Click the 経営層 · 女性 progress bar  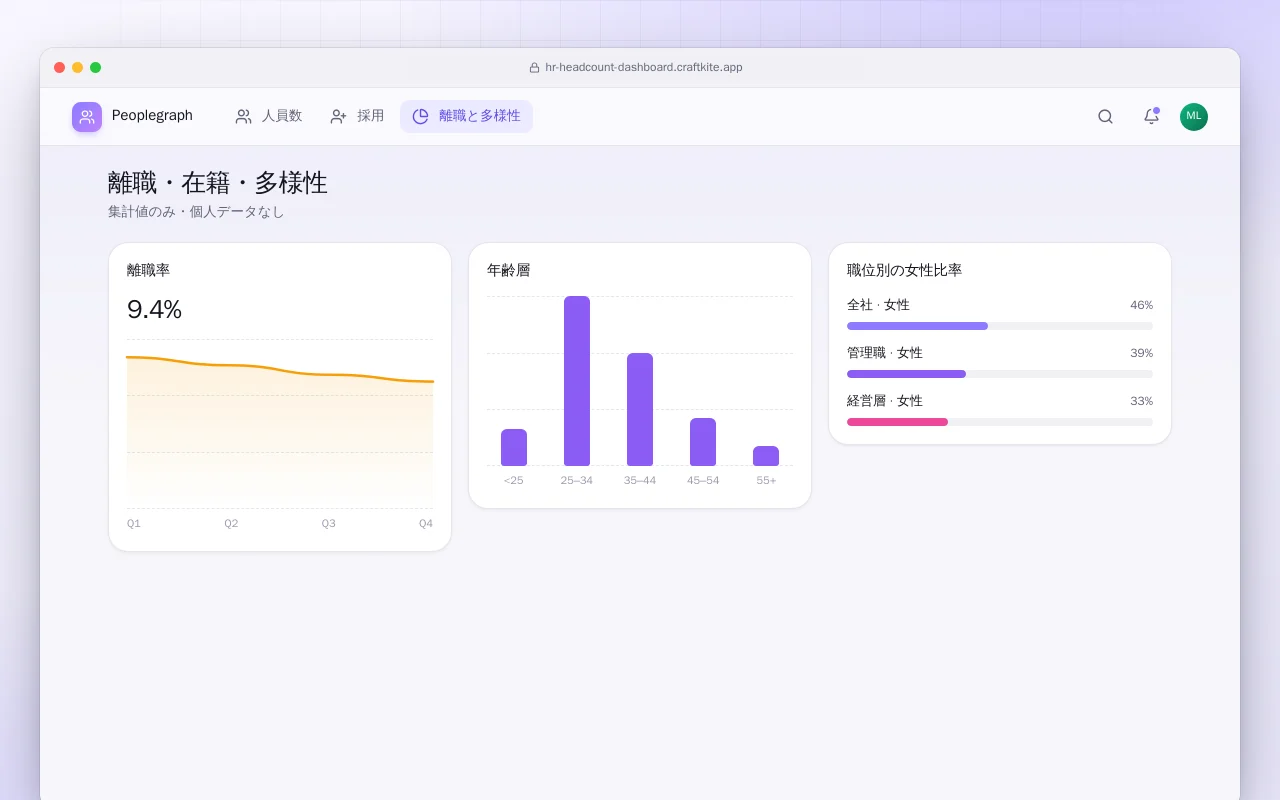click(1000, 422)
